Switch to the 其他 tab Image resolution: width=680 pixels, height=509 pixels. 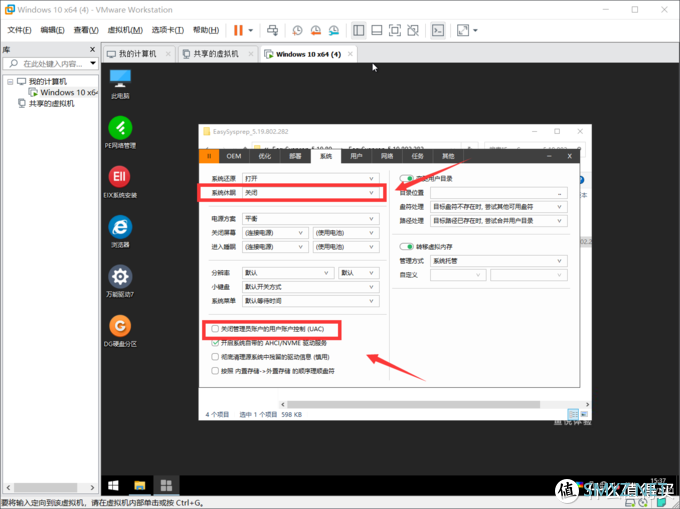[448, 156]
